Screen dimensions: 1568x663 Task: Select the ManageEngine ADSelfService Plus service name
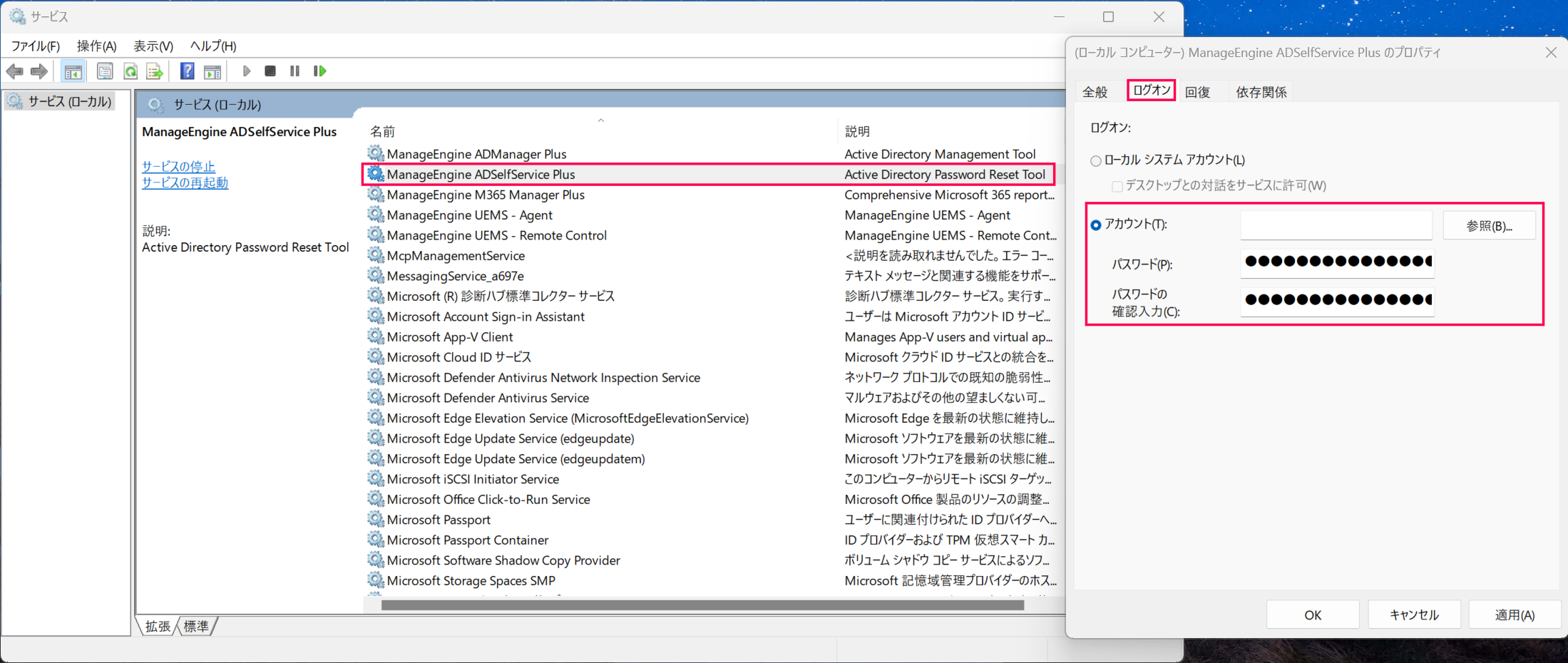pos(481,175)
